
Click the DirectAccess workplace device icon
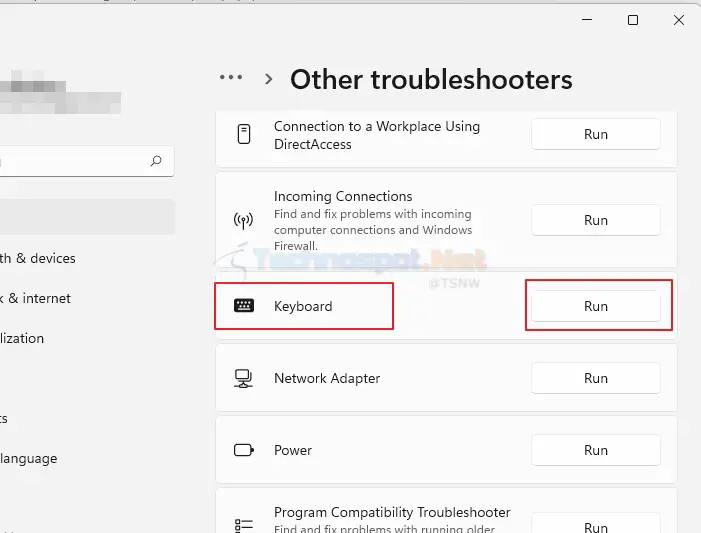[x=244, y=134]
